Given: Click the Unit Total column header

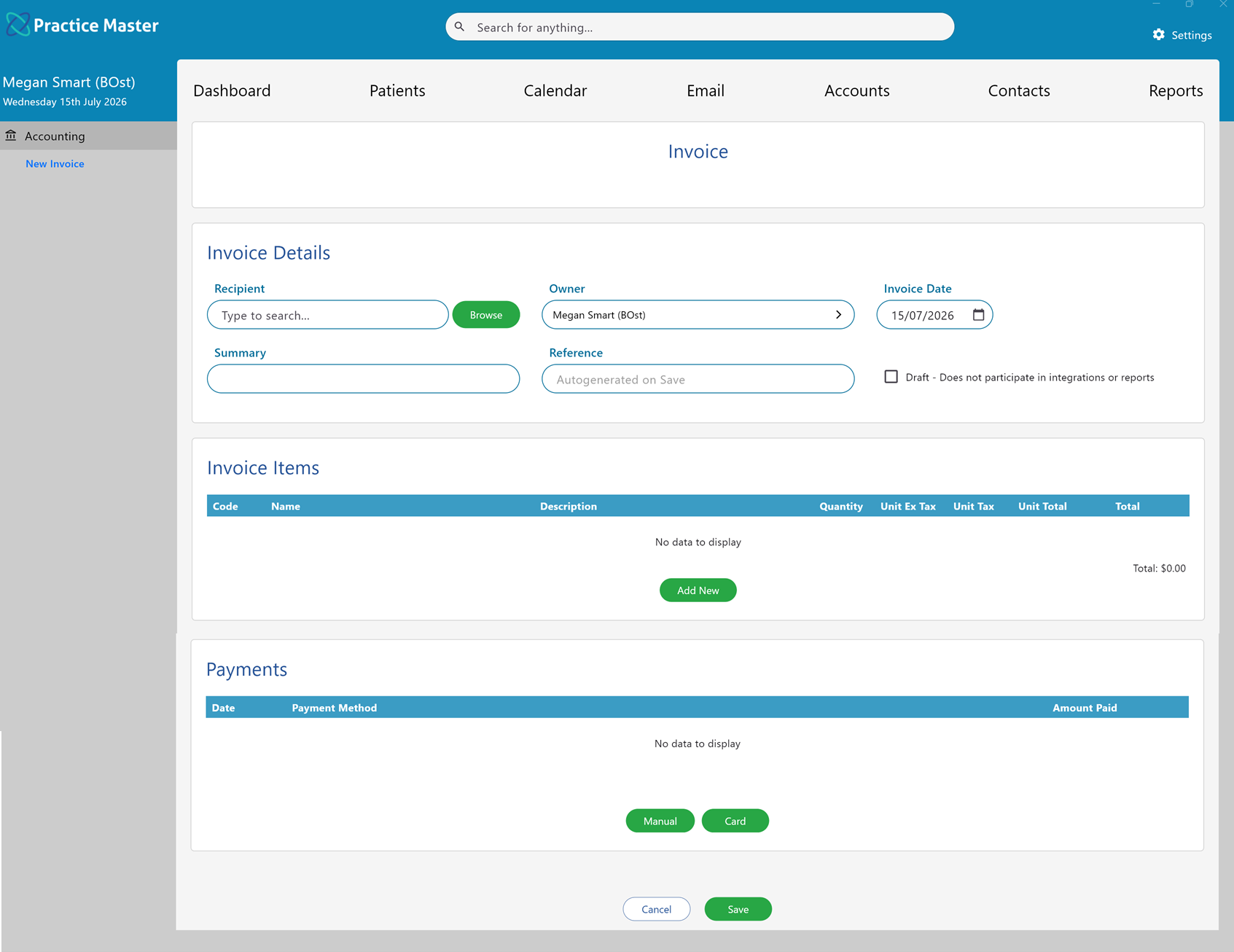Looking at the screenshot, I should pos(1042,506).
